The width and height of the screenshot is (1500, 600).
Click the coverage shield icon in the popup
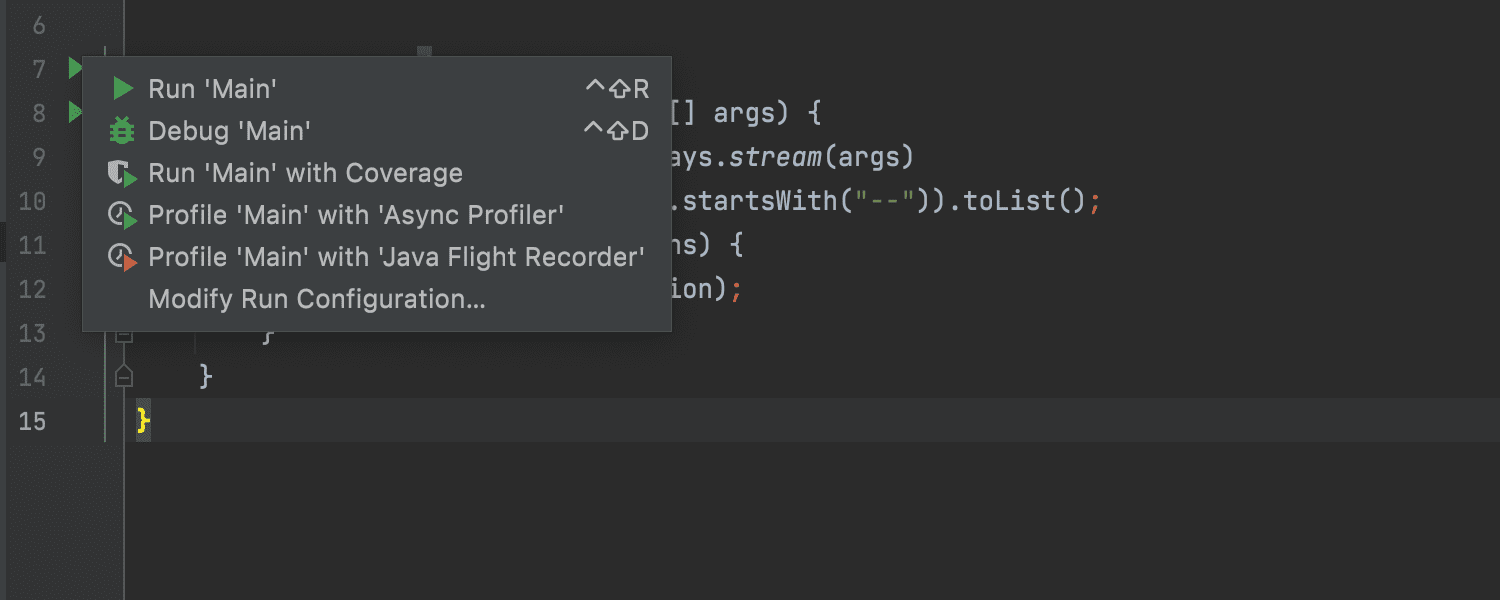pos(123,172)
